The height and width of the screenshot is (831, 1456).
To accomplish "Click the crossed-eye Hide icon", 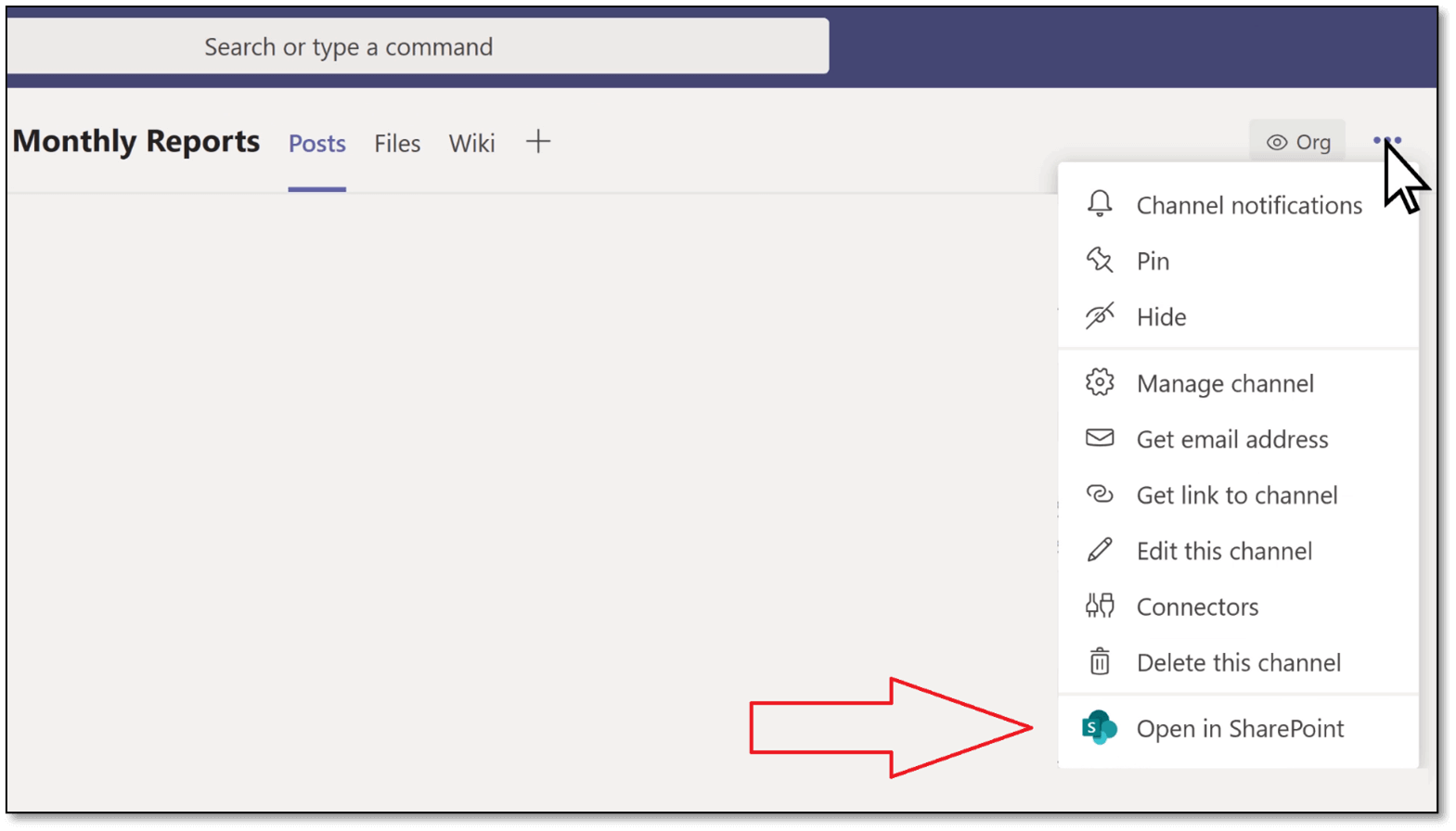I will pos(1100,315).
